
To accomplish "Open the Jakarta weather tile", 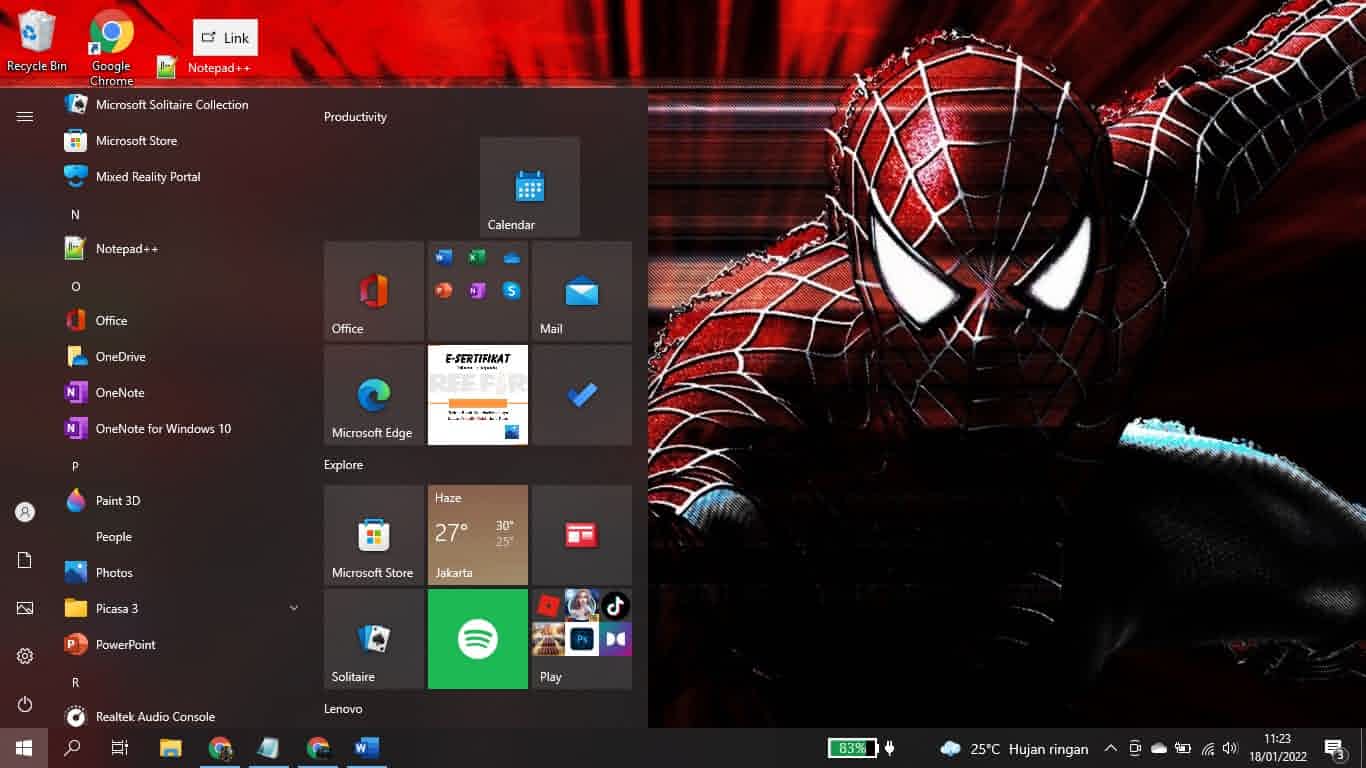I will [478, 535].
